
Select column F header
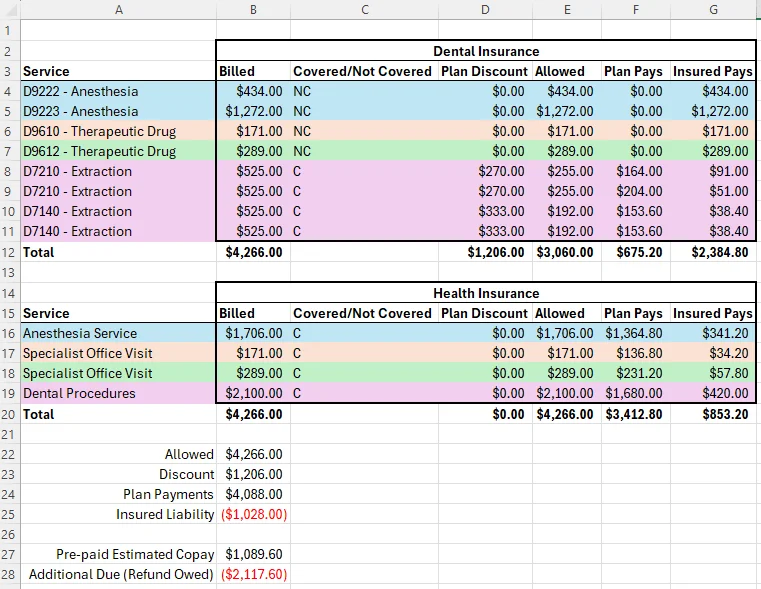coord(636,10)
